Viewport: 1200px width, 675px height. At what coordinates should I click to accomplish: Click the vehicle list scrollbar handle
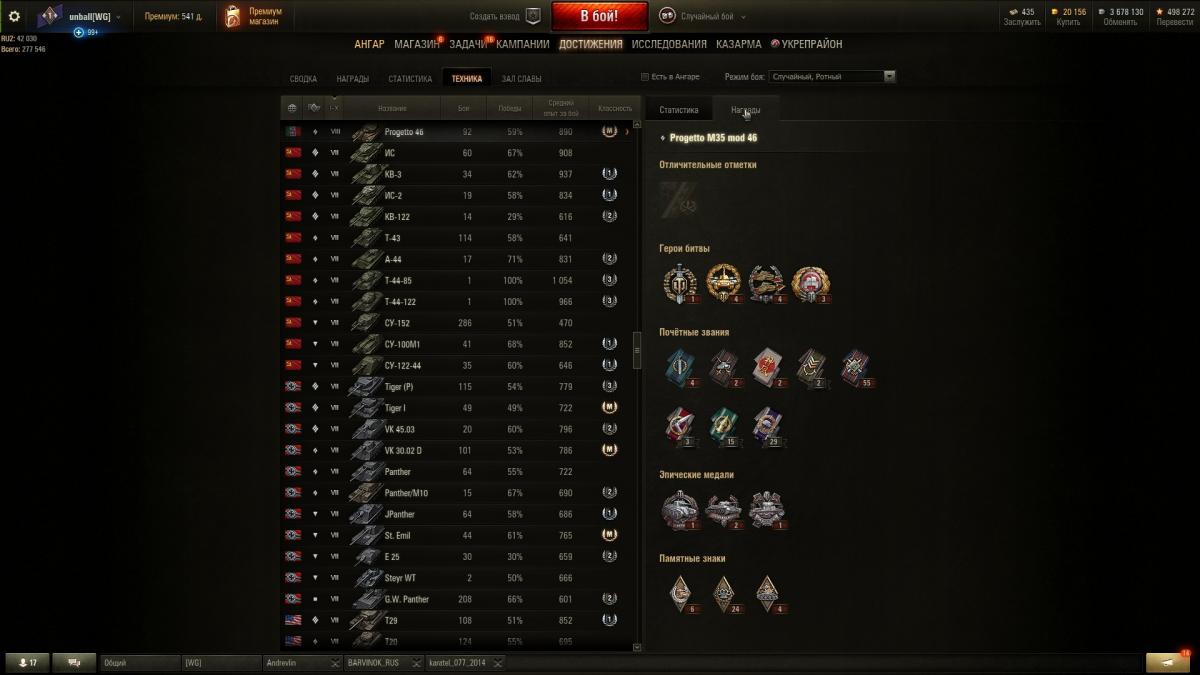[638, 345]
